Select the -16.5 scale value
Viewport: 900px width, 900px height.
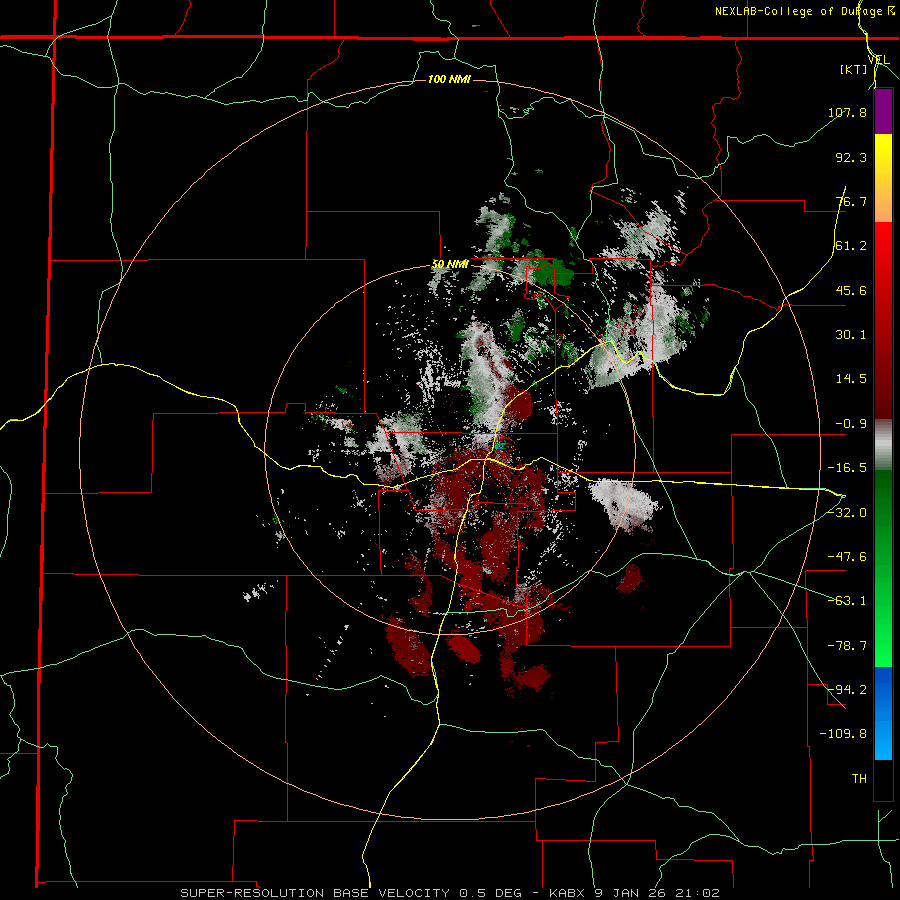click(x=847, y=468)
